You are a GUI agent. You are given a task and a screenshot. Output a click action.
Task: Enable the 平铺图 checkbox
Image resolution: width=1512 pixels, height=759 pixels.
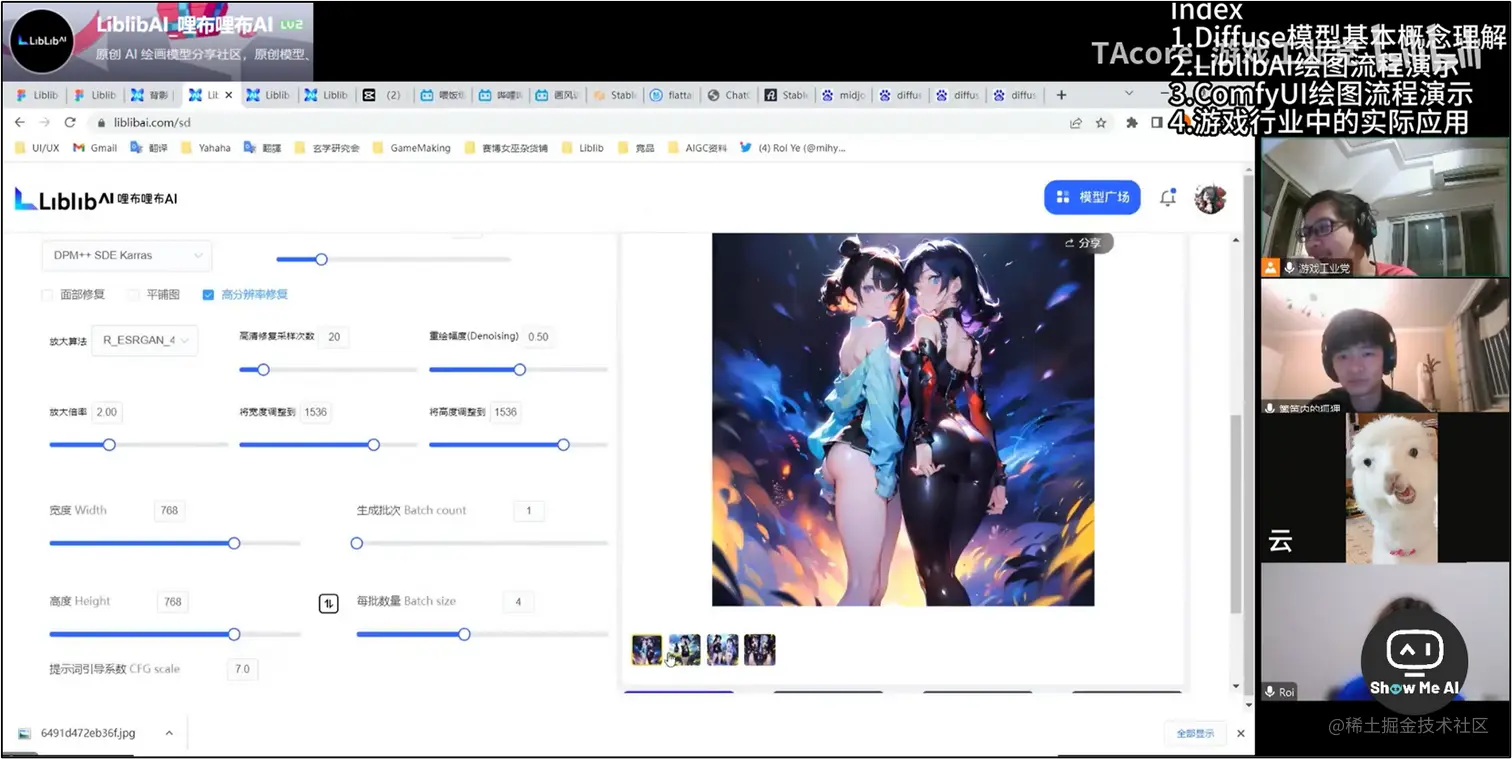pos(133,295)
